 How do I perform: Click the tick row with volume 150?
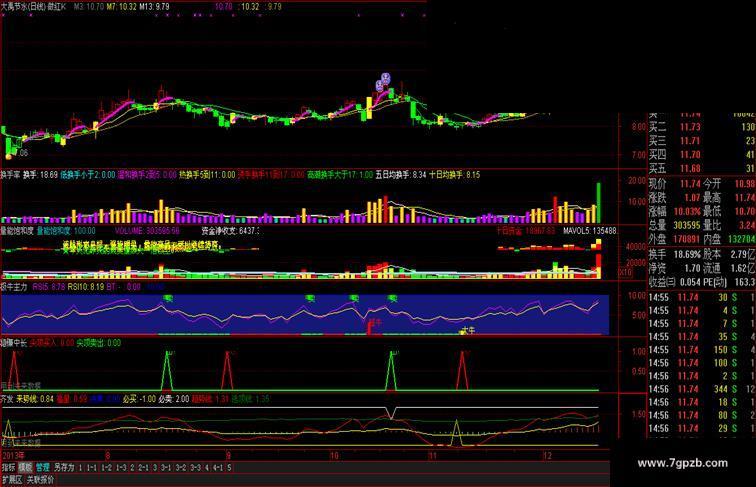coord(702,350)
